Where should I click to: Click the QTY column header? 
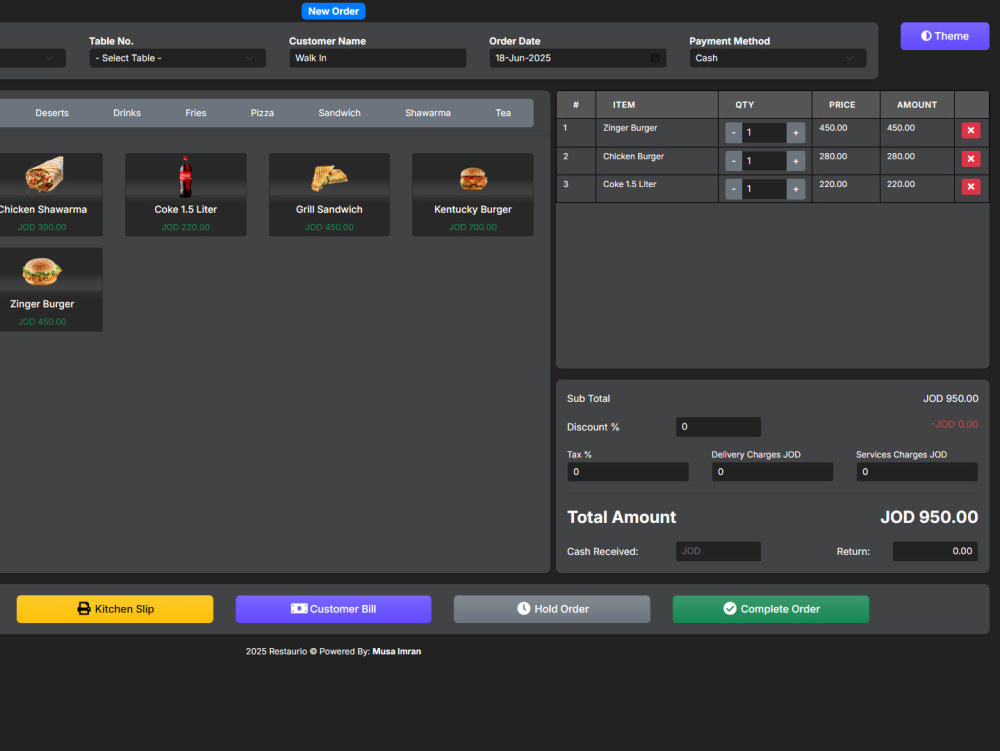pyautogui.click(x=765, y=105)
